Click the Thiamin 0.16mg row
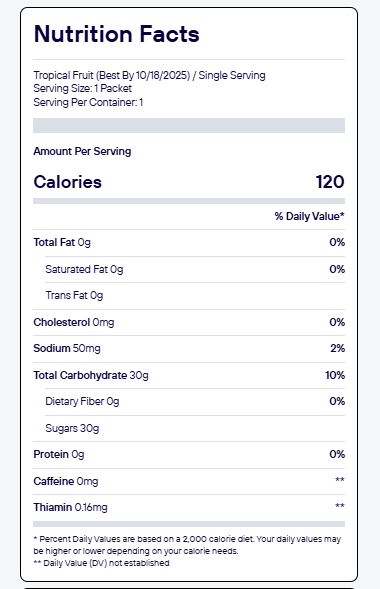The width and height of the screenshot is (380, 589). coord(189,507)
